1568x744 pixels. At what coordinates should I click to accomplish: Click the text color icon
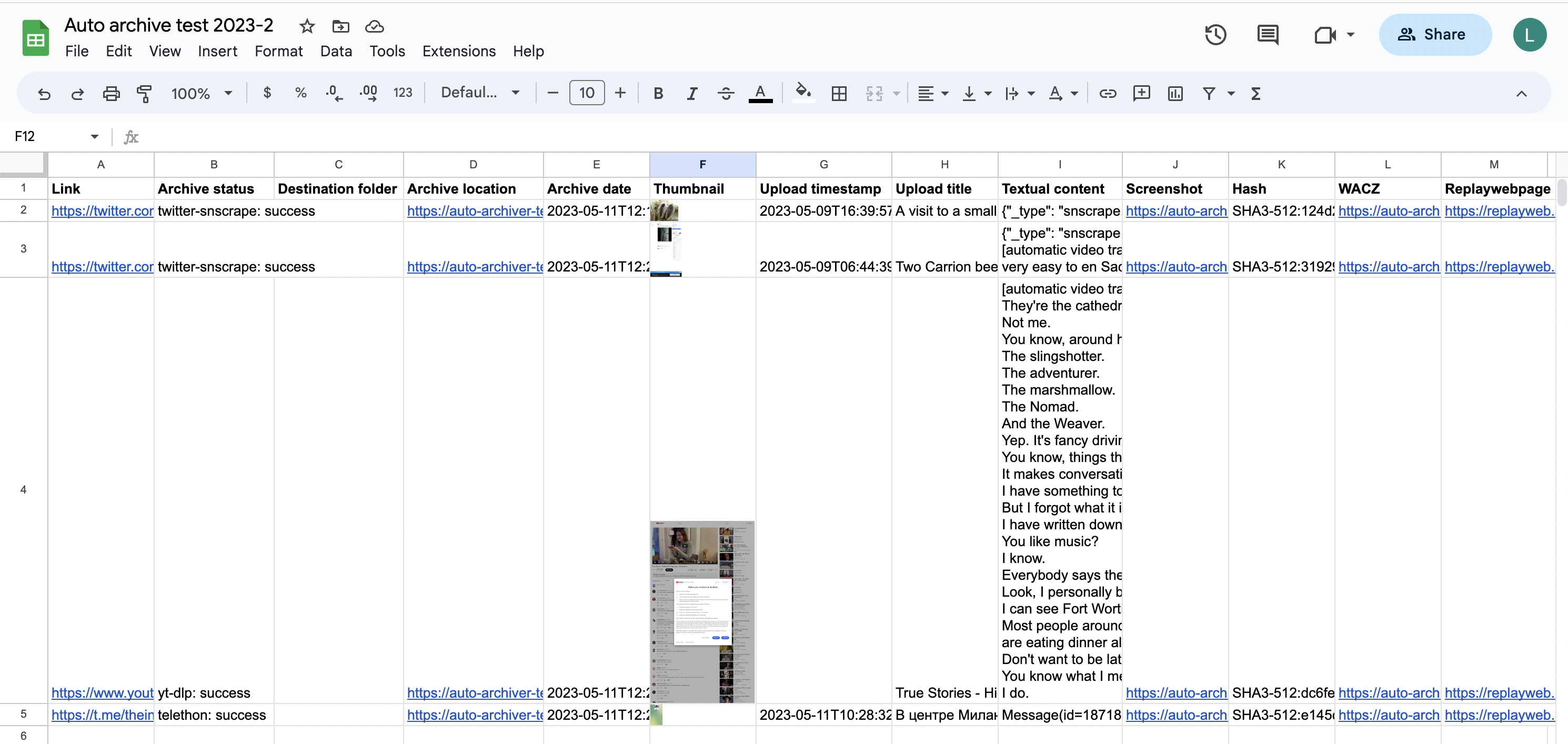pyautogui.click(x=761, y=92)
